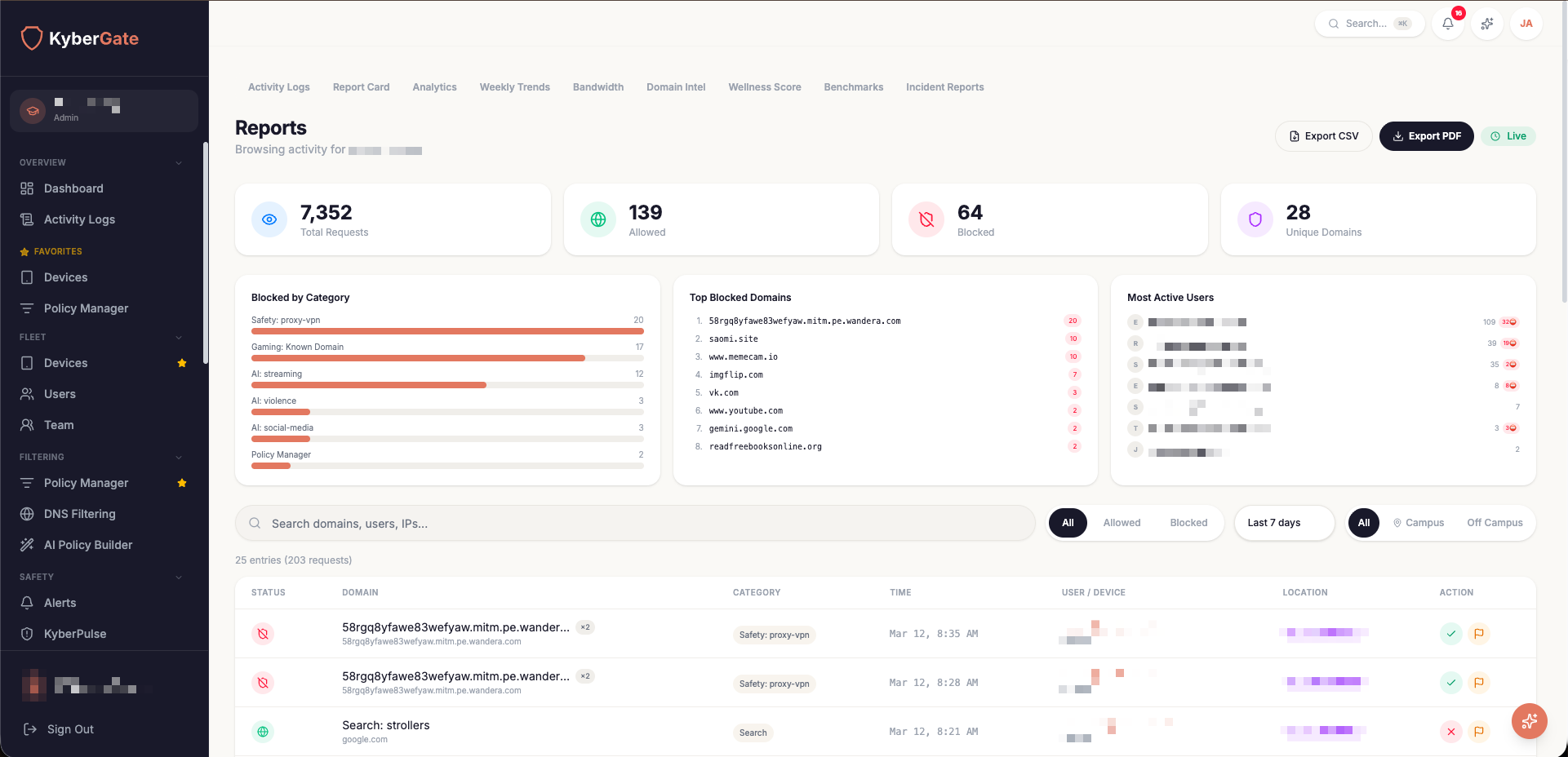This screenshot has height=757, width=1568.
Task: Open the JA user avatar menu
Action: 1526,24
